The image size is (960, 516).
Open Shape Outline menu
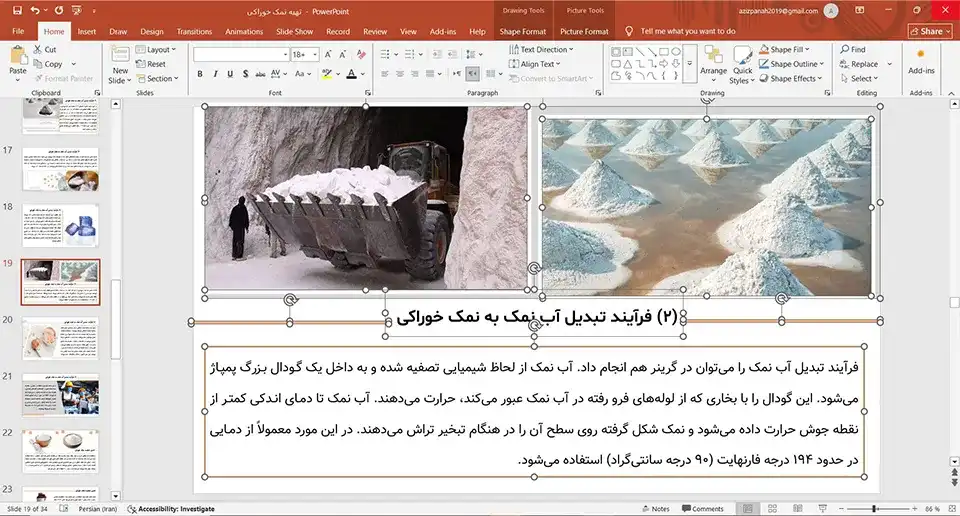click(x=792, y=64)
